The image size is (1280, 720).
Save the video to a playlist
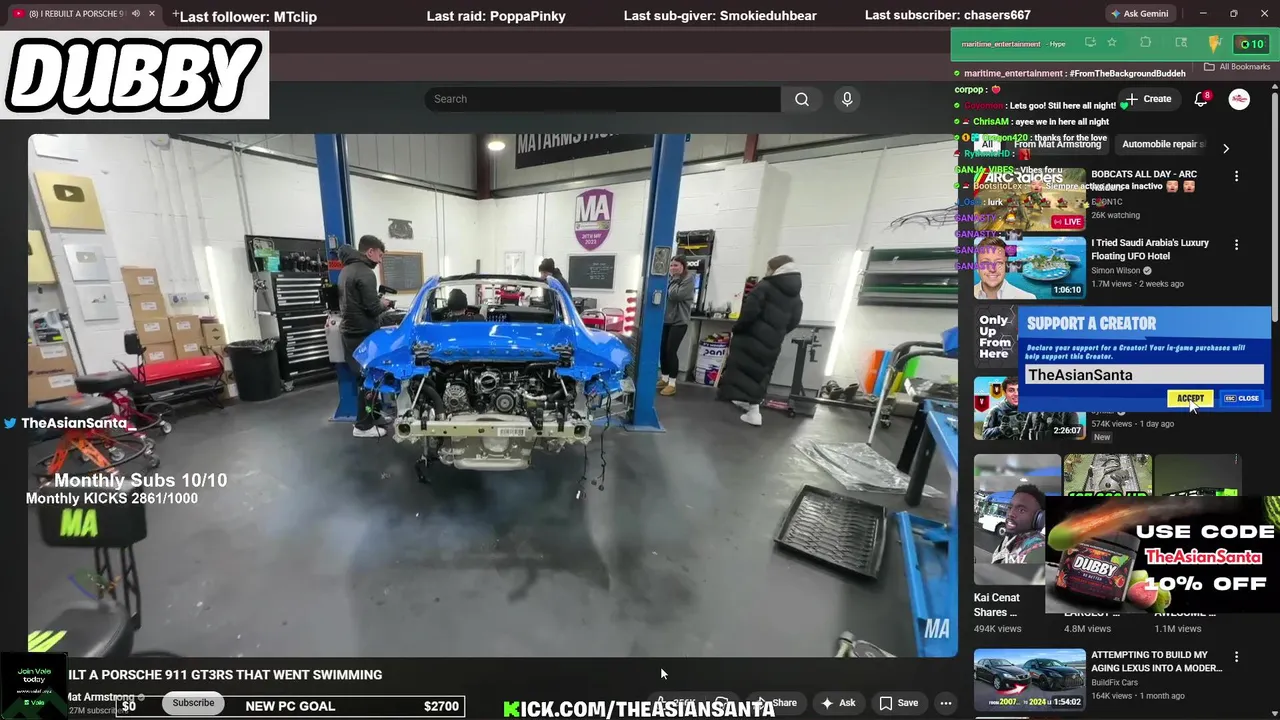[898, 703]
